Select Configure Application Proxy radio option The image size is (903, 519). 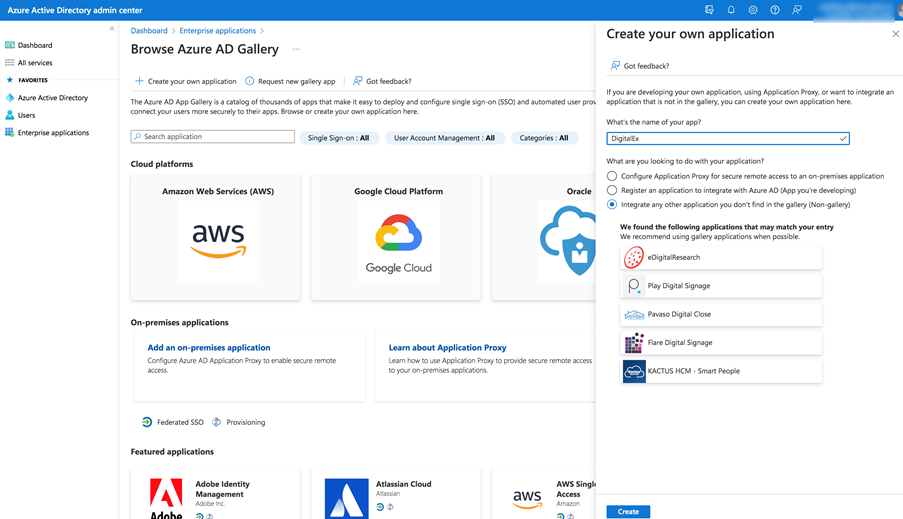coord(612,176)
